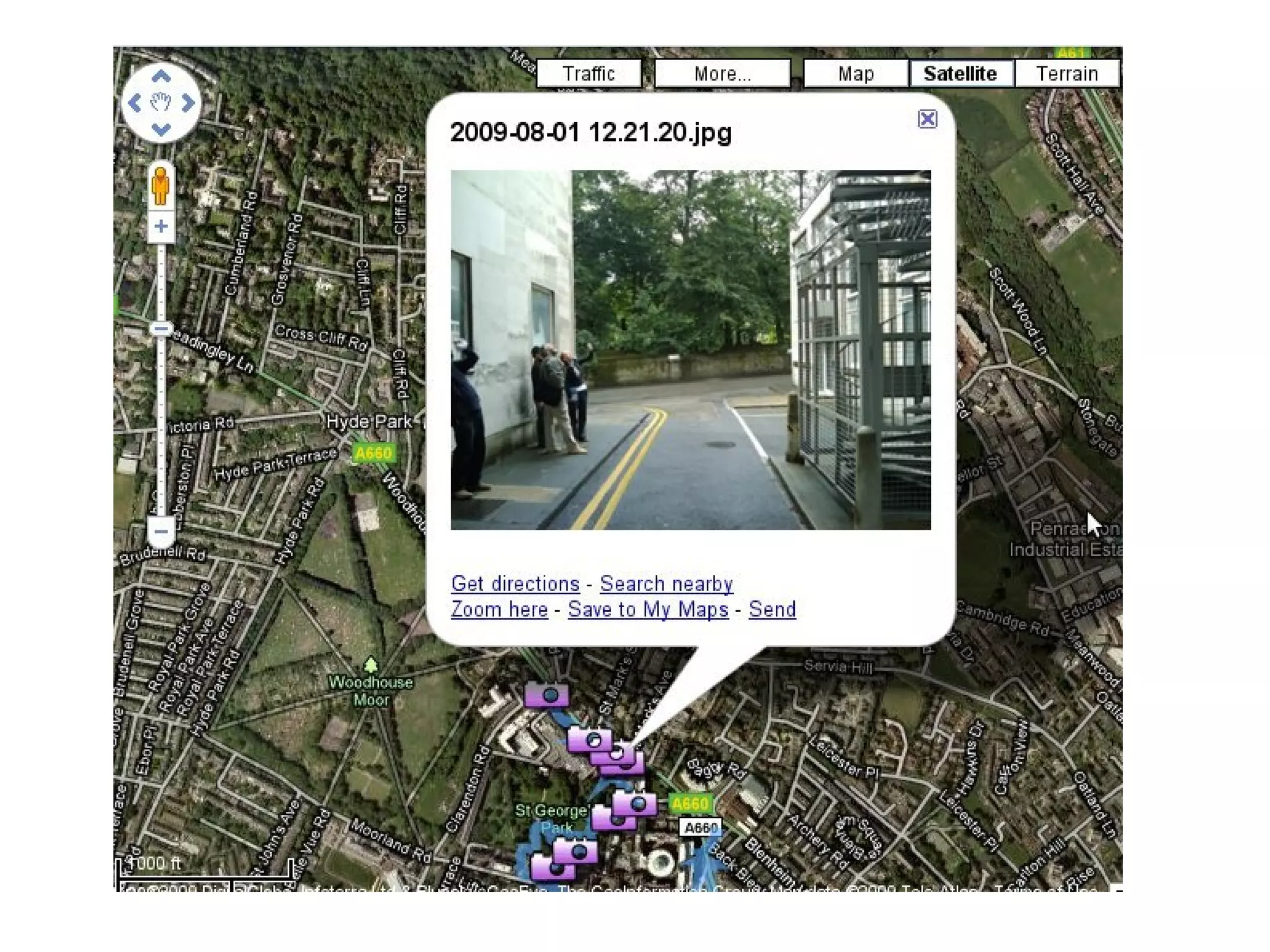Click the zoom slider handle
This screenshot has width=1270, height=952.
pos(161,329)
